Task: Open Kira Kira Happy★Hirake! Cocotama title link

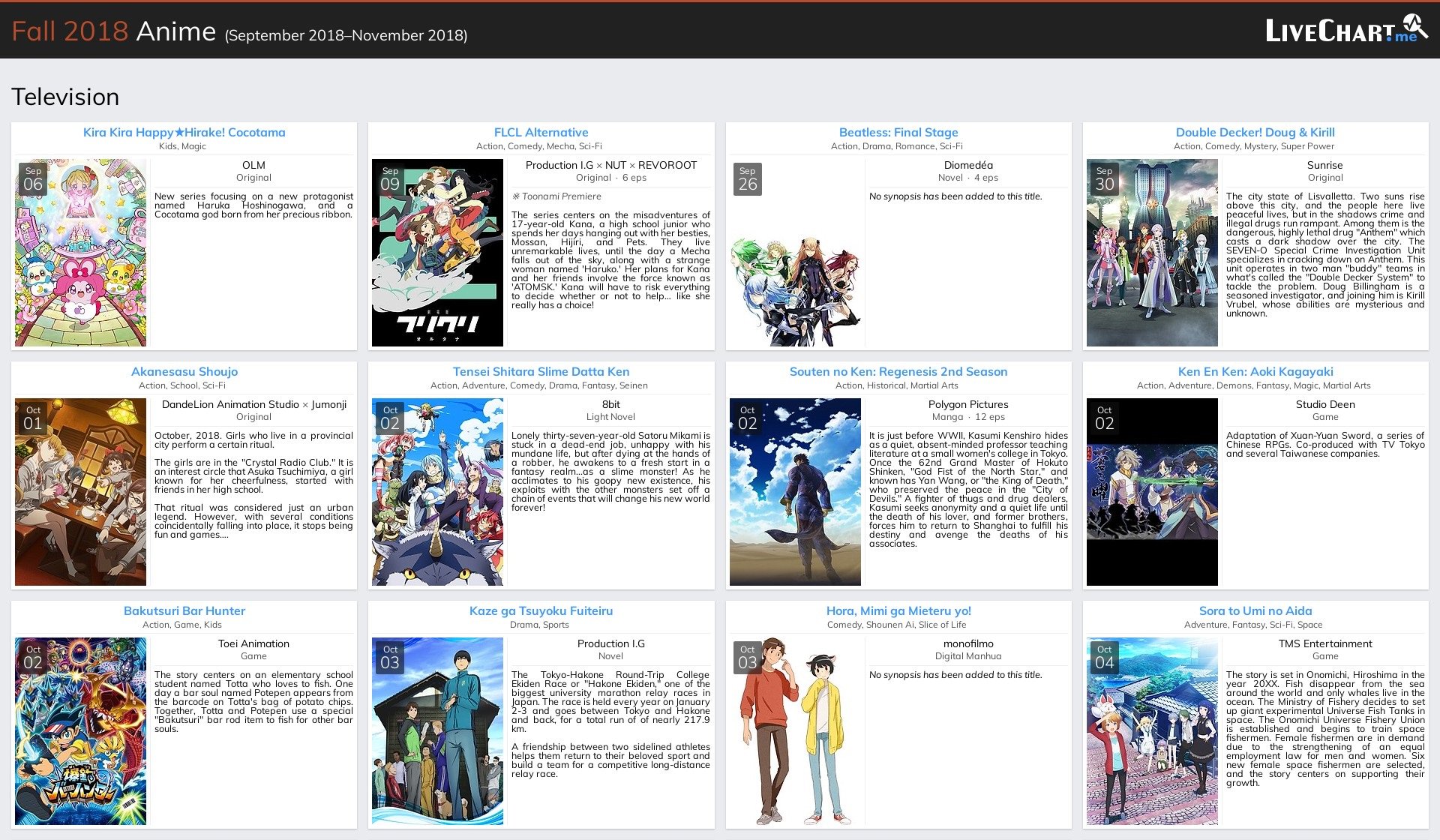Action: (x=184, y=132)
